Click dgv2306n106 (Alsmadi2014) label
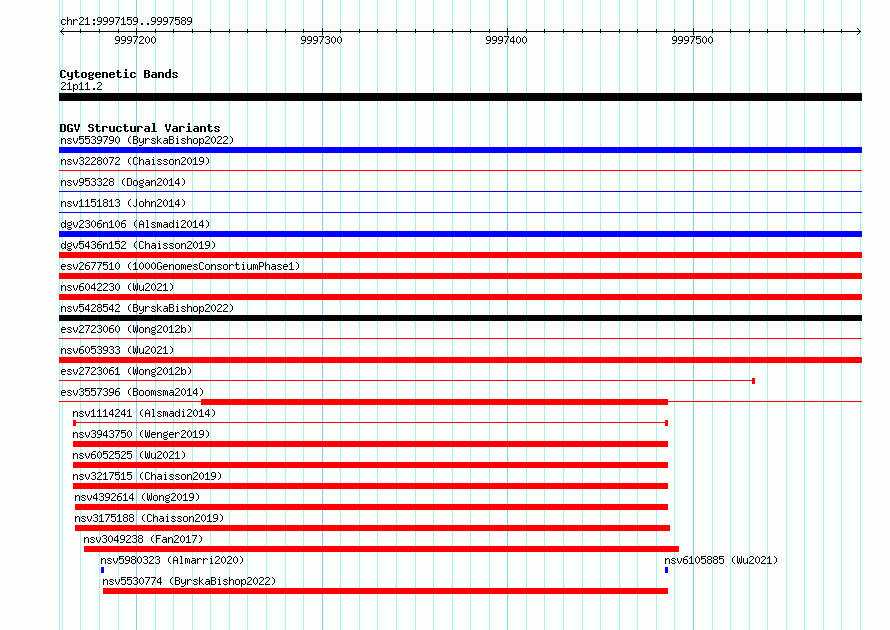The height and width of the screenshot is (630, 890). (135, 224)
